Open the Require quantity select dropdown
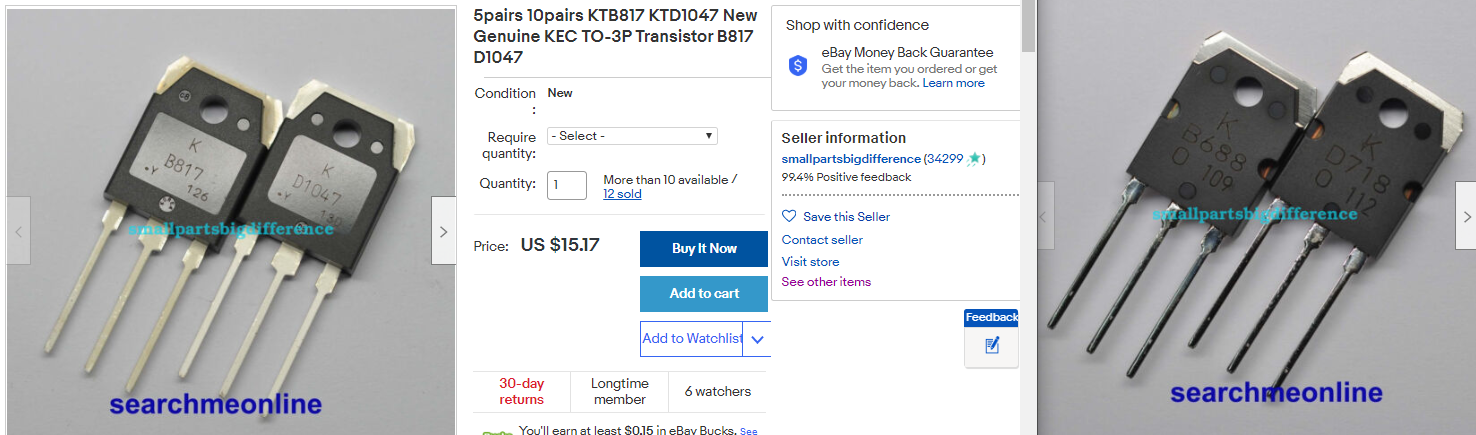Viewport: 1476px width, 435px height. (x=632, y=136)
